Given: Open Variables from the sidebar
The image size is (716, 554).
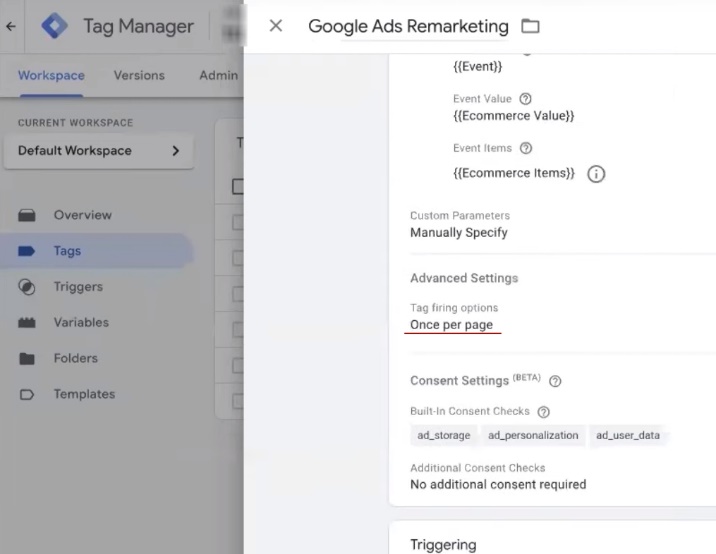Looking at the screenshot, I should click(81, 323).
